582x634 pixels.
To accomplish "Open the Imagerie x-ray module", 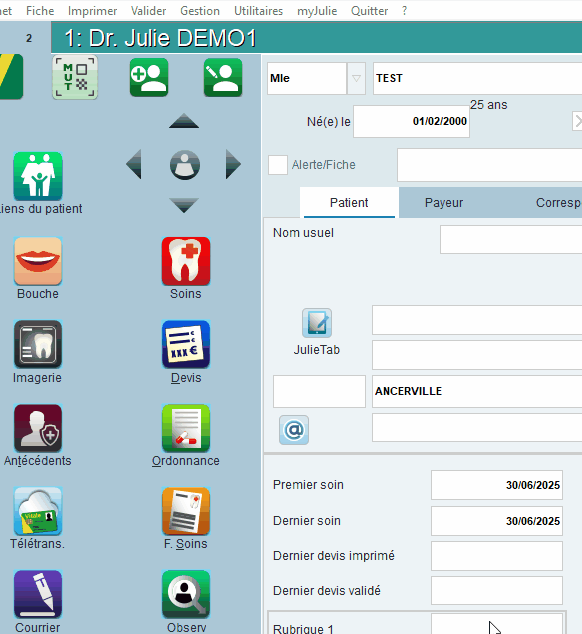I will 38,344.
